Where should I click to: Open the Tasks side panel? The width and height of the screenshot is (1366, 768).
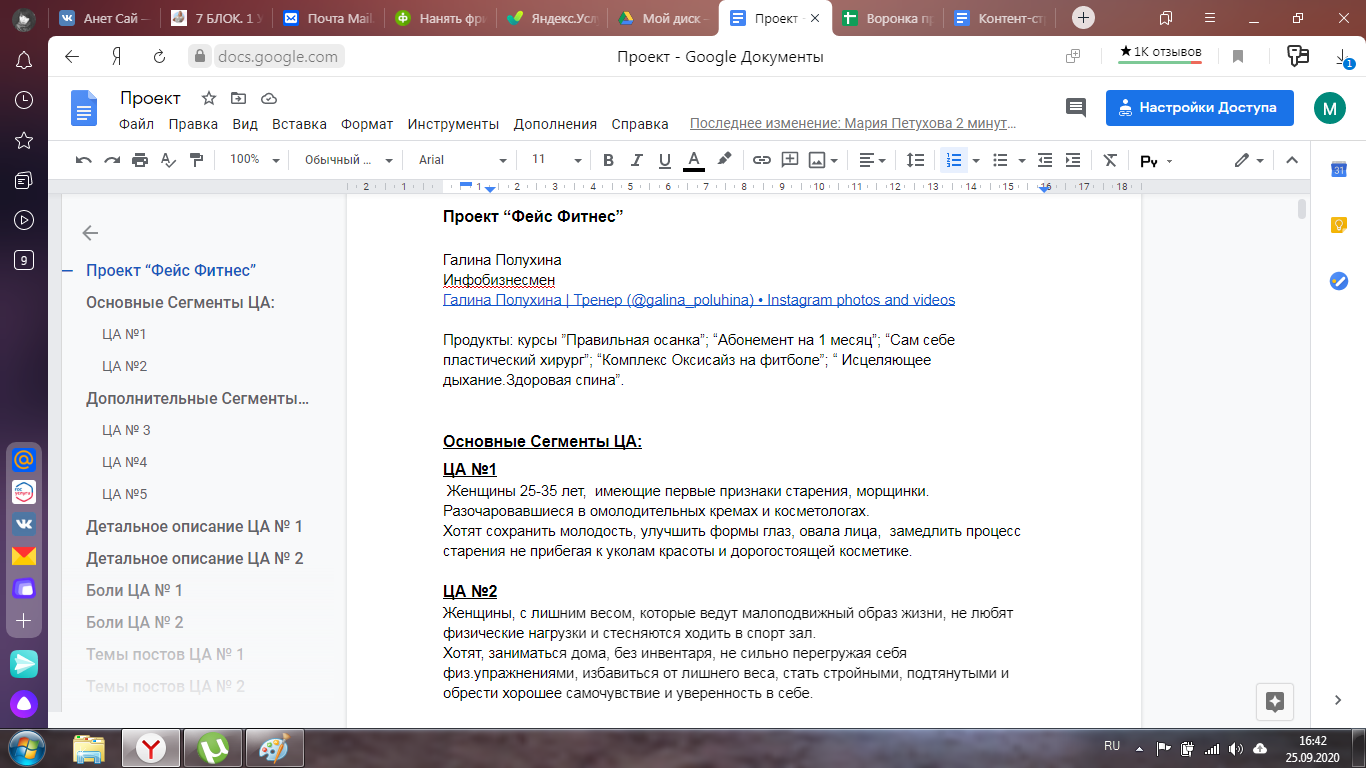[x=1339, y=281]
